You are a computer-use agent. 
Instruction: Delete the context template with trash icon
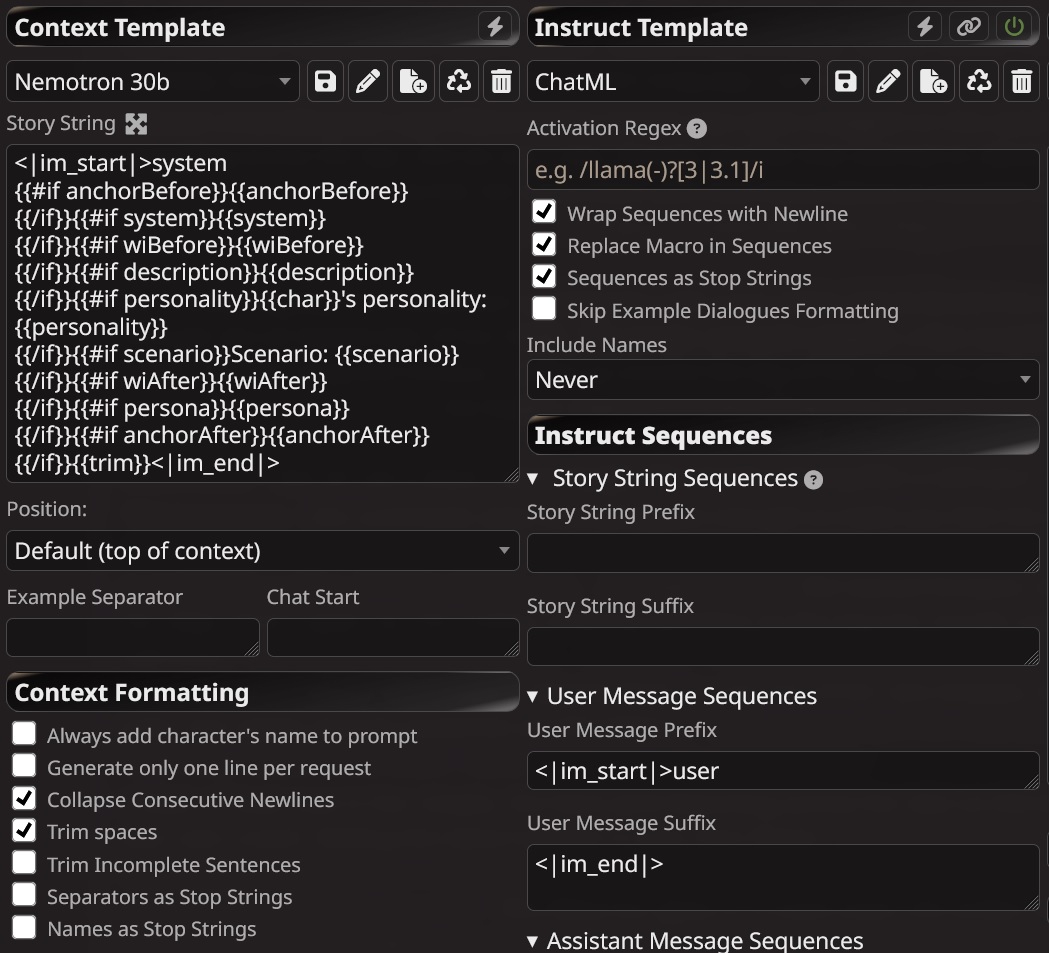pos(500,82)
